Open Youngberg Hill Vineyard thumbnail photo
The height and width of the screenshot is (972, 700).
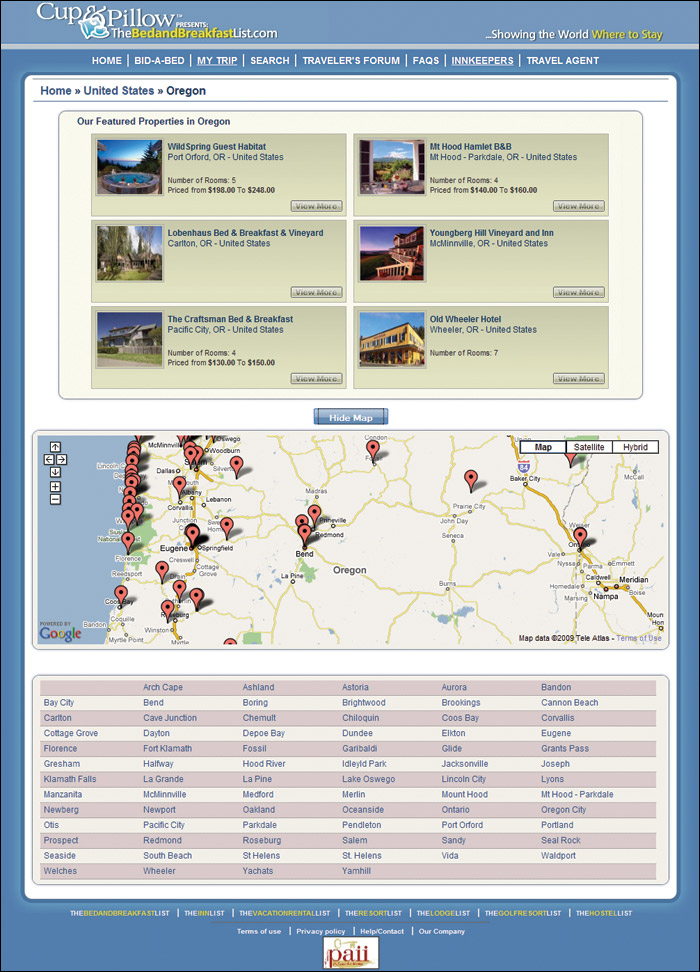click(x=392, y=254)
